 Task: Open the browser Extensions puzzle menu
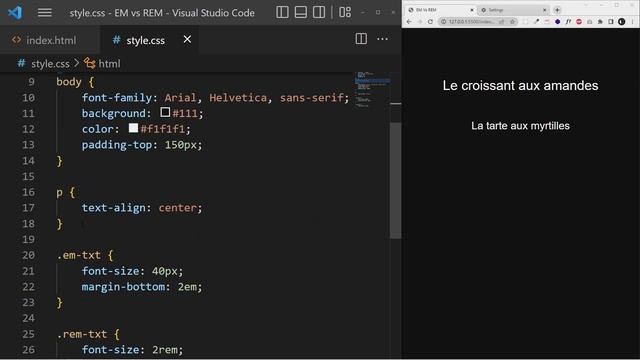click(600, 22)
